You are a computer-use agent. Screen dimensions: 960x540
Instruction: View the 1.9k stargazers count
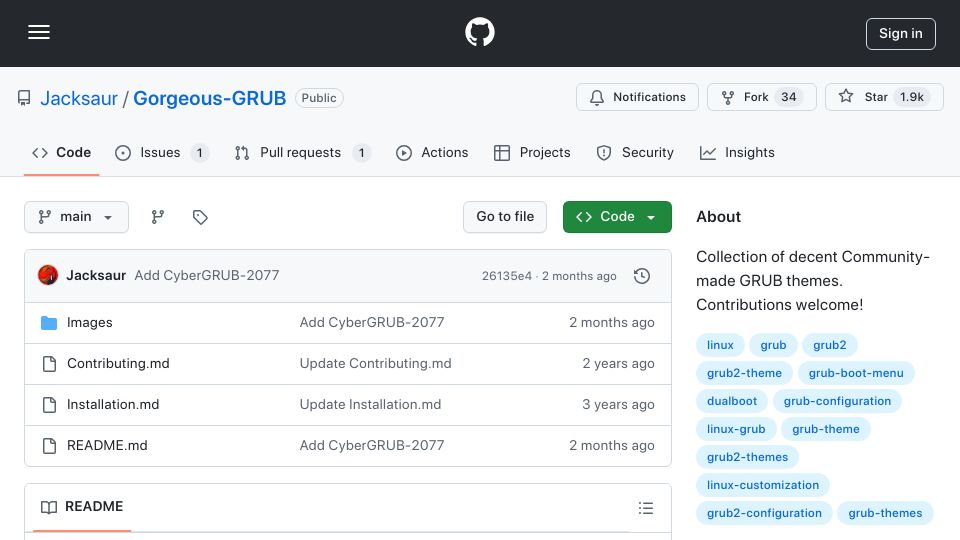tap(912, 97)
